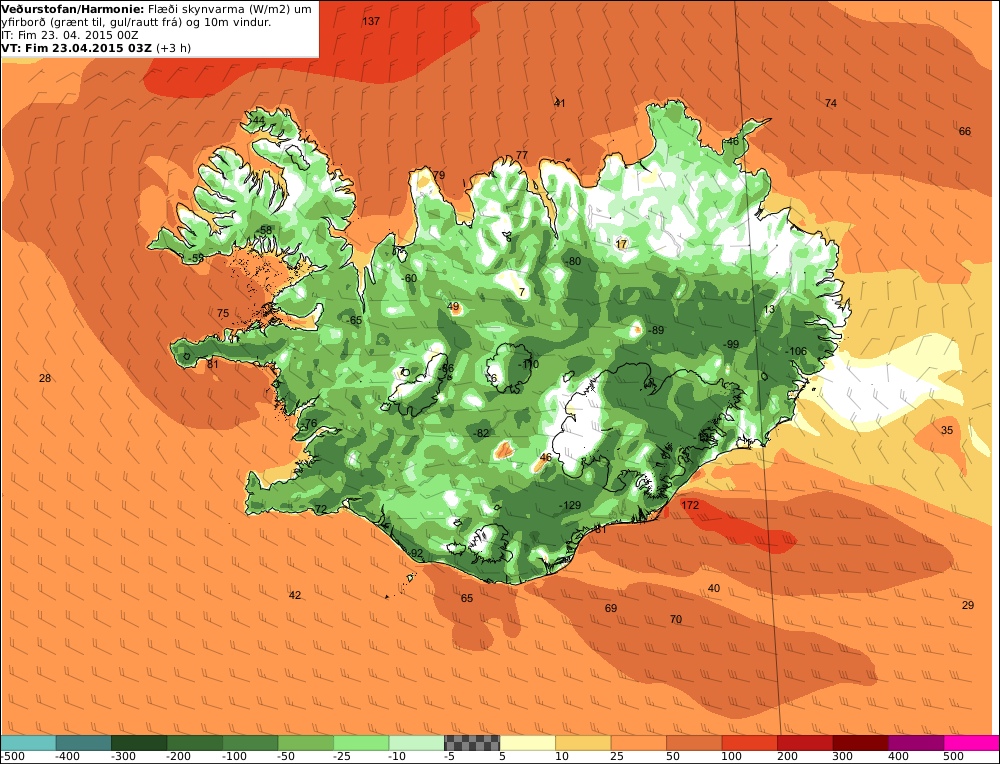Click the '69' flux value over the sea

coord(611,608)
